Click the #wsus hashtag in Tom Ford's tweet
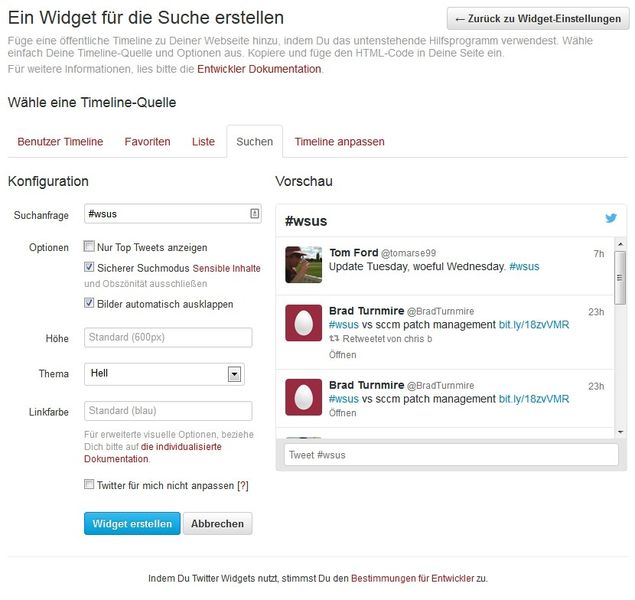 click(x=524, y=266)
